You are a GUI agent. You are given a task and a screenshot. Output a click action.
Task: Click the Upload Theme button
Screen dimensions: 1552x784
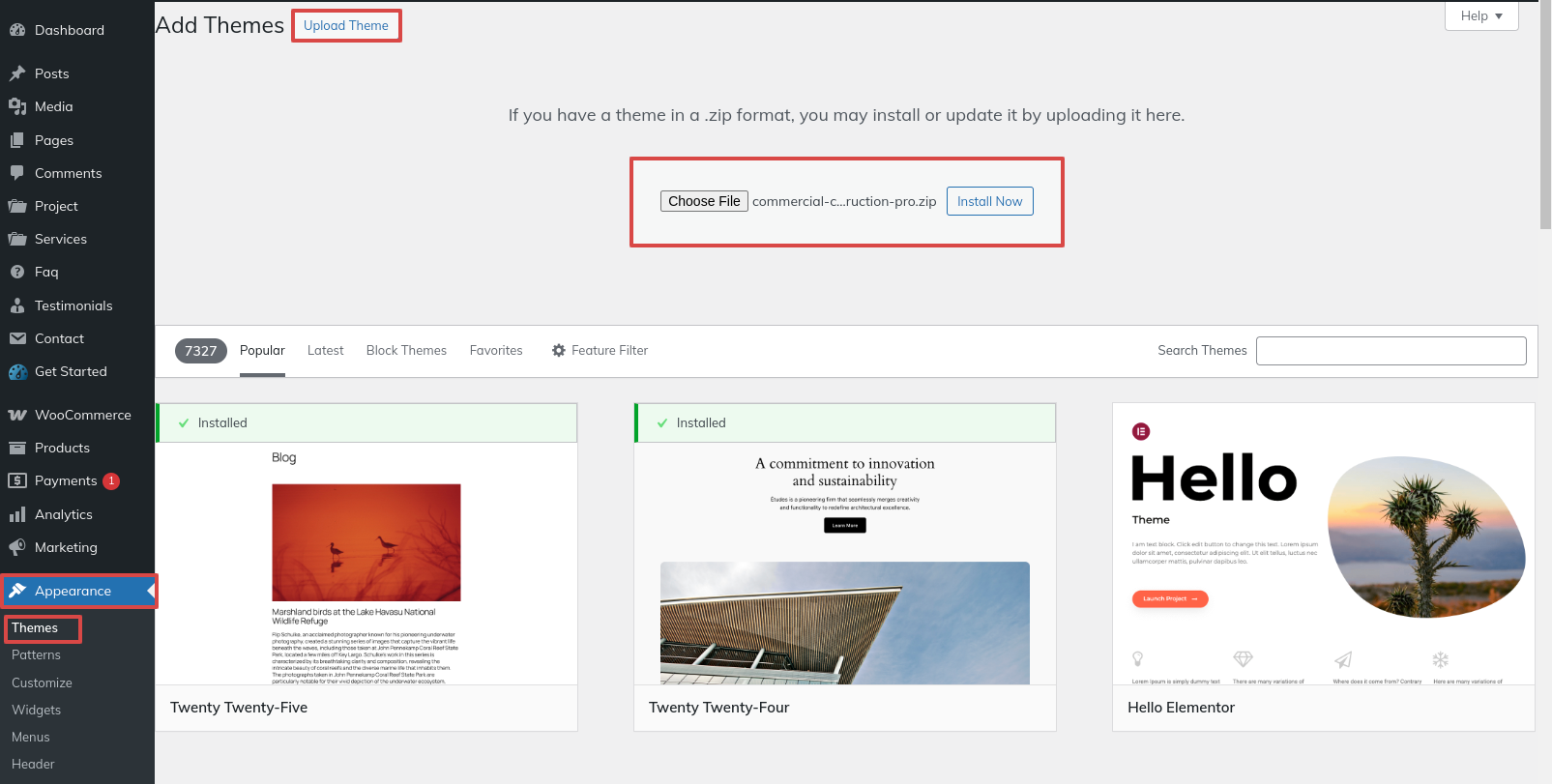(346, 25)
